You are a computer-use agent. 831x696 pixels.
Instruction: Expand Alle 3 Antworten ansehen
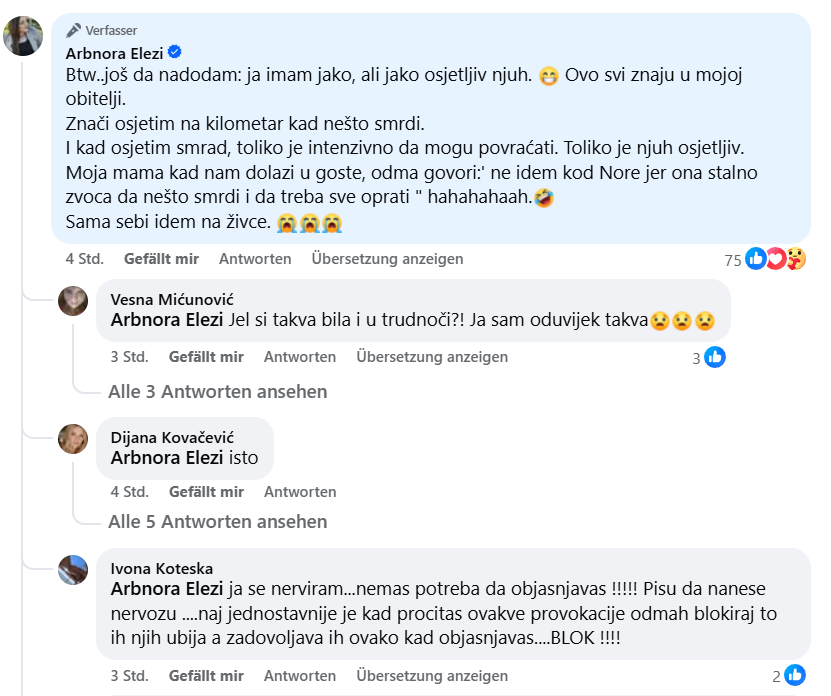[x=217, y=392]
